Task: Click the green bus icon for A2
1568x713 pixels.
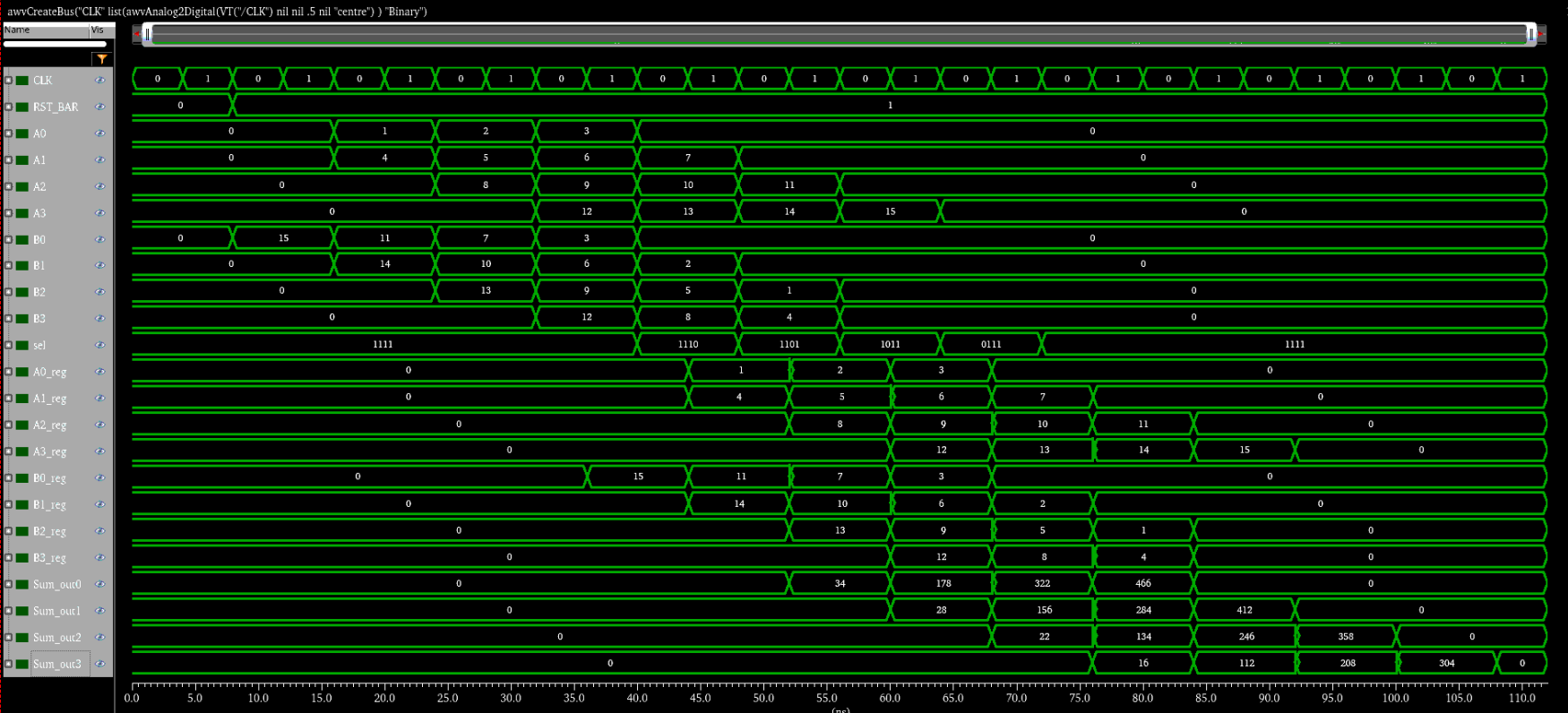Action: 22,186
